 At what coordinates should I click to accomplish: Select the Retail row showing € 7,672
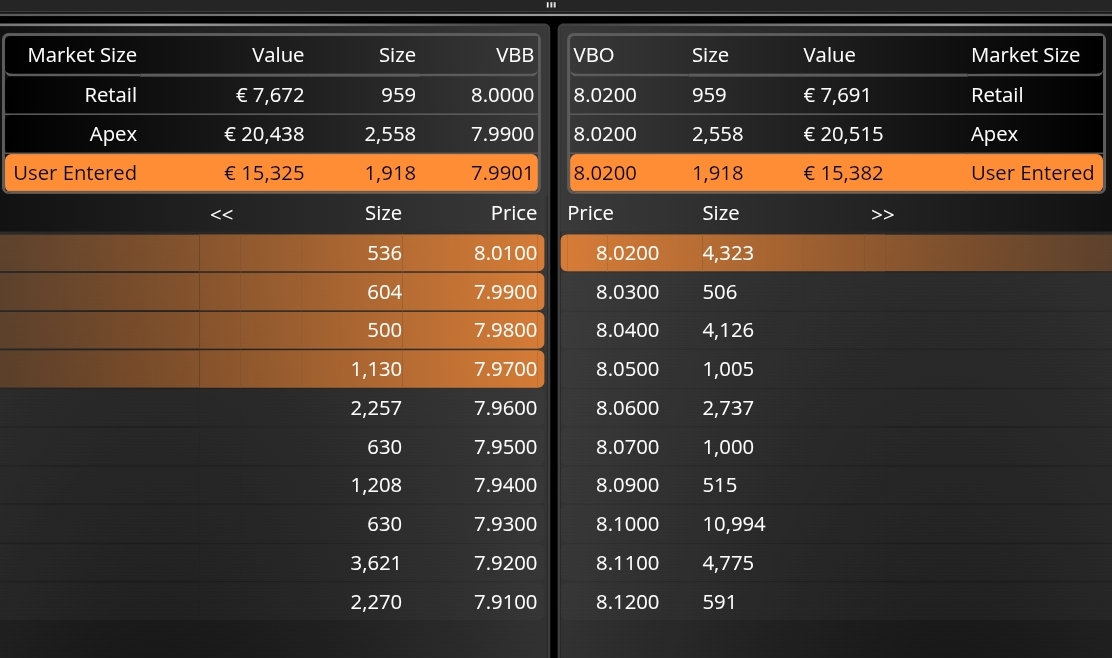tap(270, 96)
